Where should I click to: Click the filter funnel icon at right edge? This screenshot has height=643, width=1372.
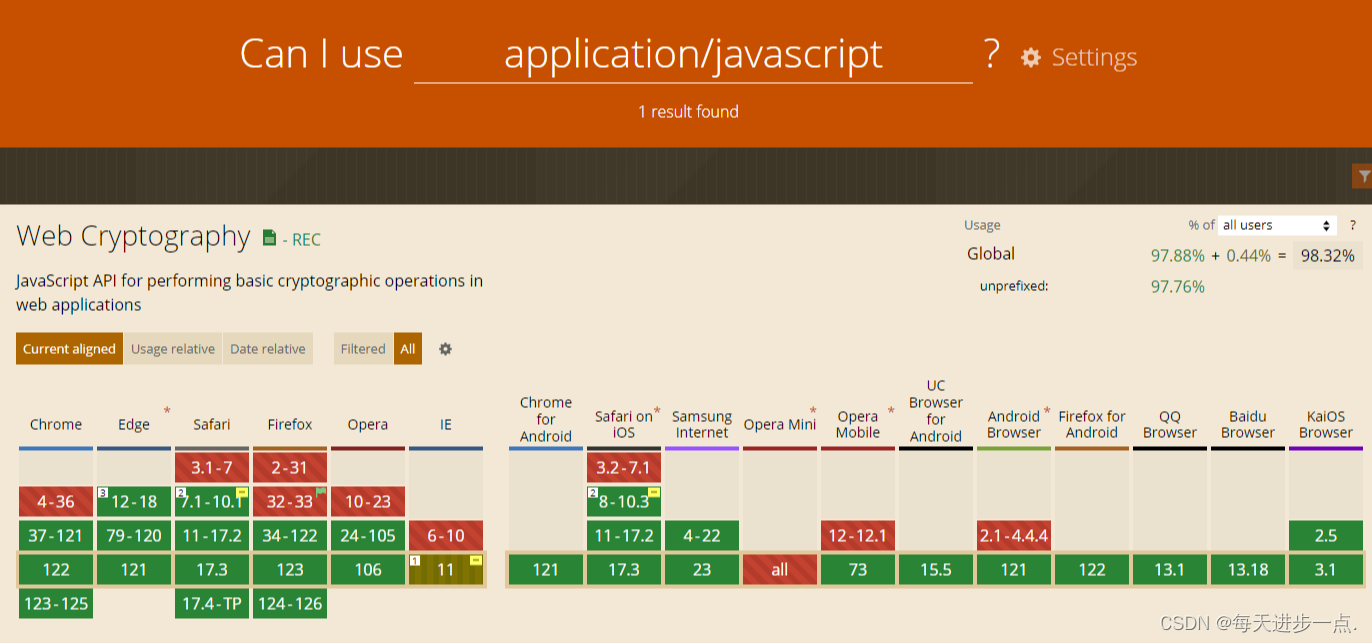pyautogui.click(x=1363, y=177)
